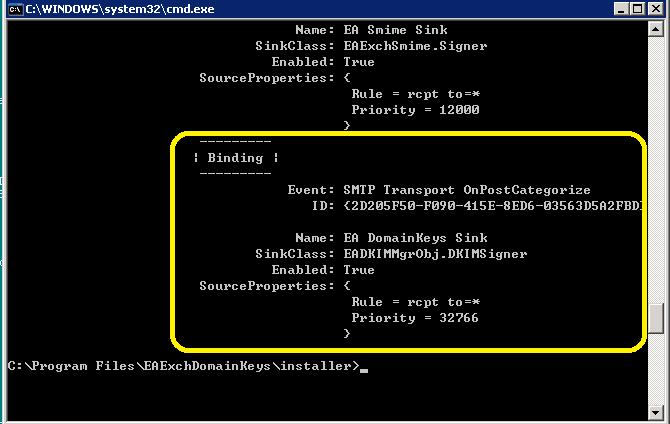This screenshot has width=670, height=424.
Task: Click the 'Binding' header text
Action: coord(235,158)
